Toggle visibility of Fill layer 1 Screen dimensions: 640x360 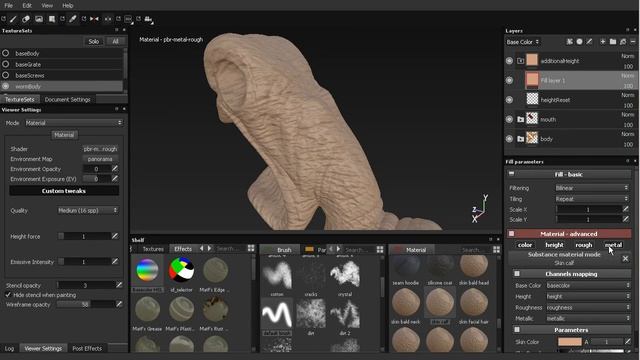click(x=509, y=80)
